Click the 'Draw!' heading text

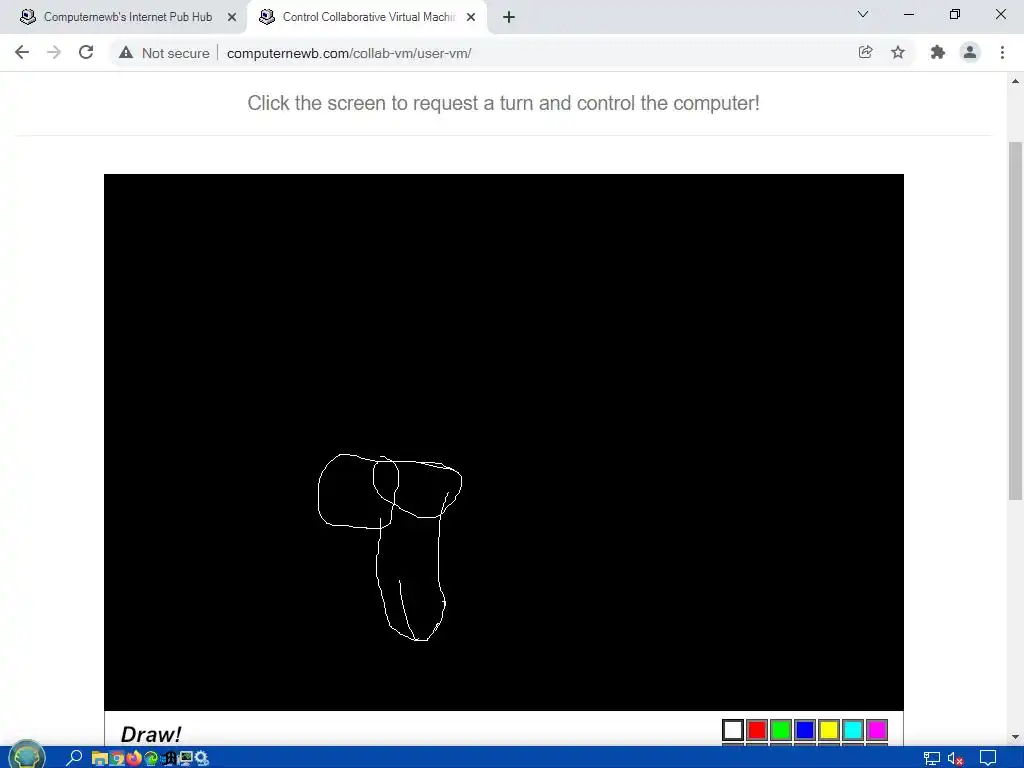coord(151,734)
